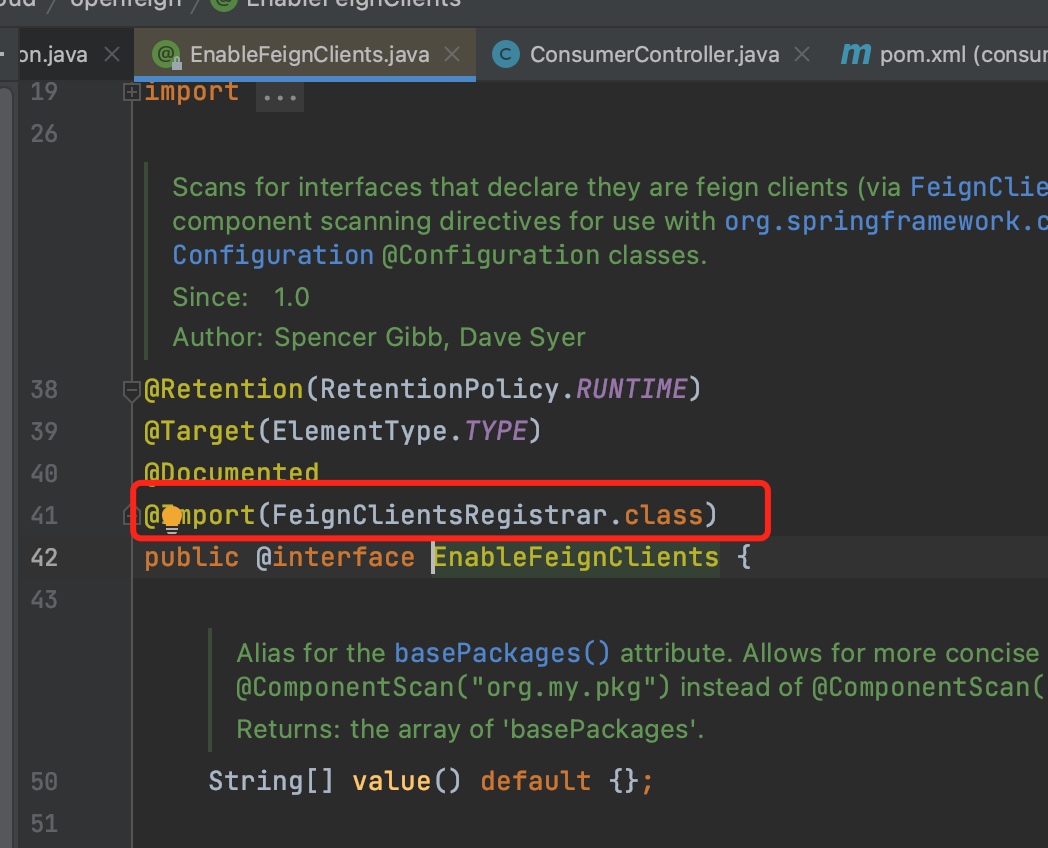The image size is (1048, 848).
Task: Click the folded import ellipsis placeholder
Action: click(x=280, y=98)
